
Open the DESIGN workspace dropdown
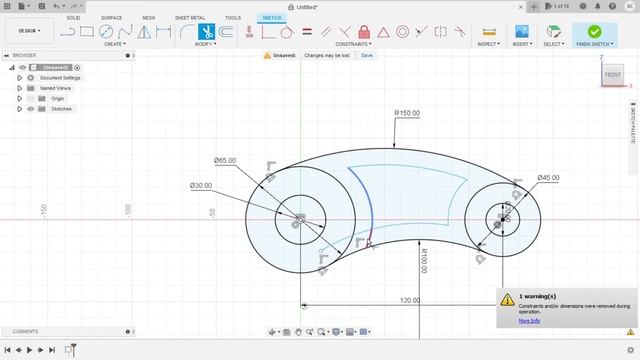pyautogui.click(x=29, y=31)
